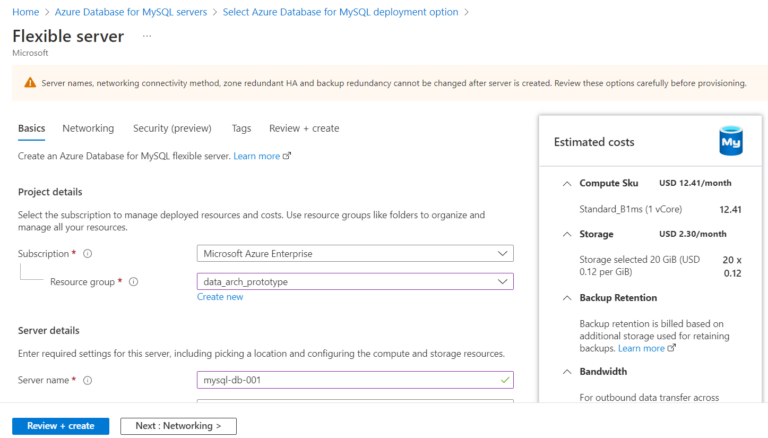Click the info icon next to Server name
This screenshot has height=438, width=768.
coord(88,381)
